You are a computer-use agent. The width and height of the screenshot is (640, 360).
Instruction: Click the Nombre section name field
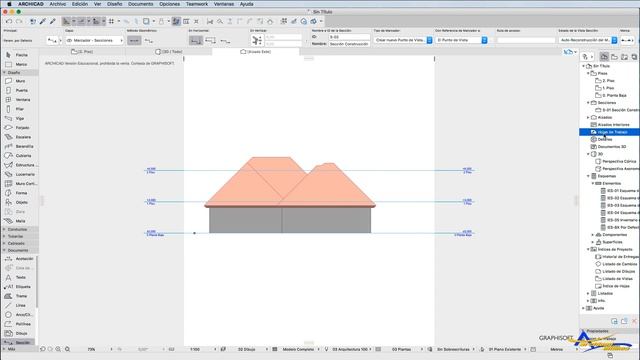coord(349,44)
